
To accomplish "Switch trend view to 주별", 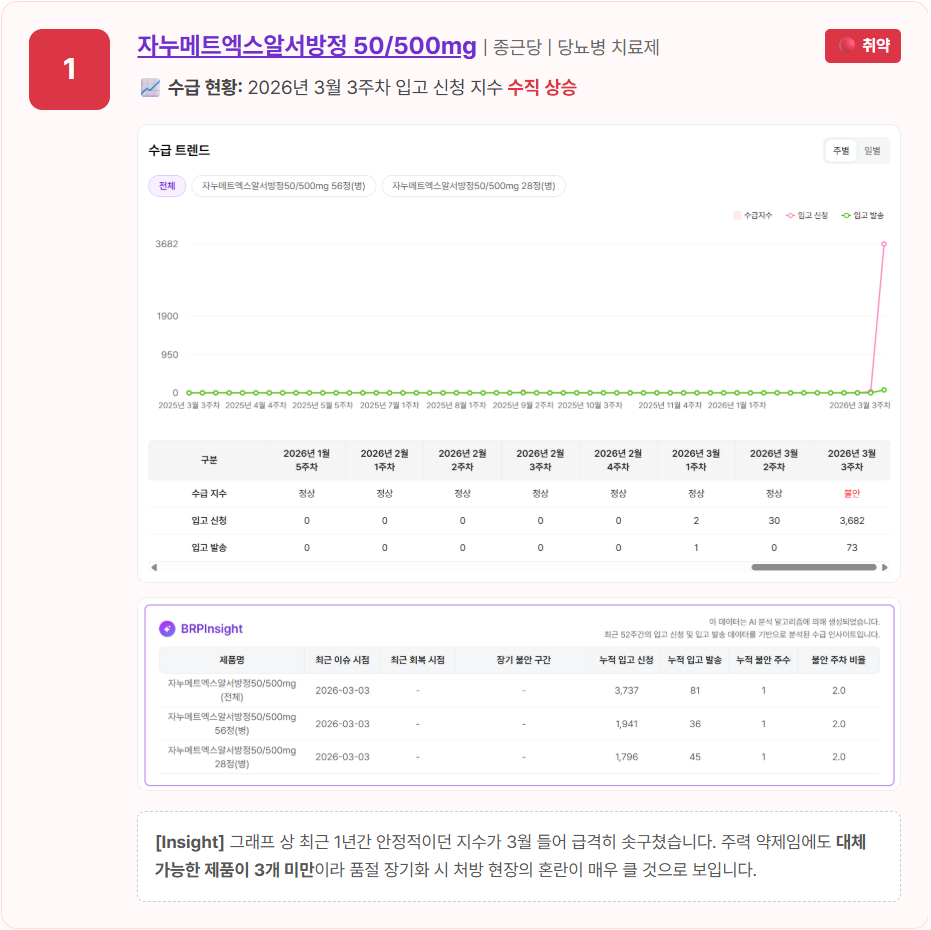I will click(839, 151).
